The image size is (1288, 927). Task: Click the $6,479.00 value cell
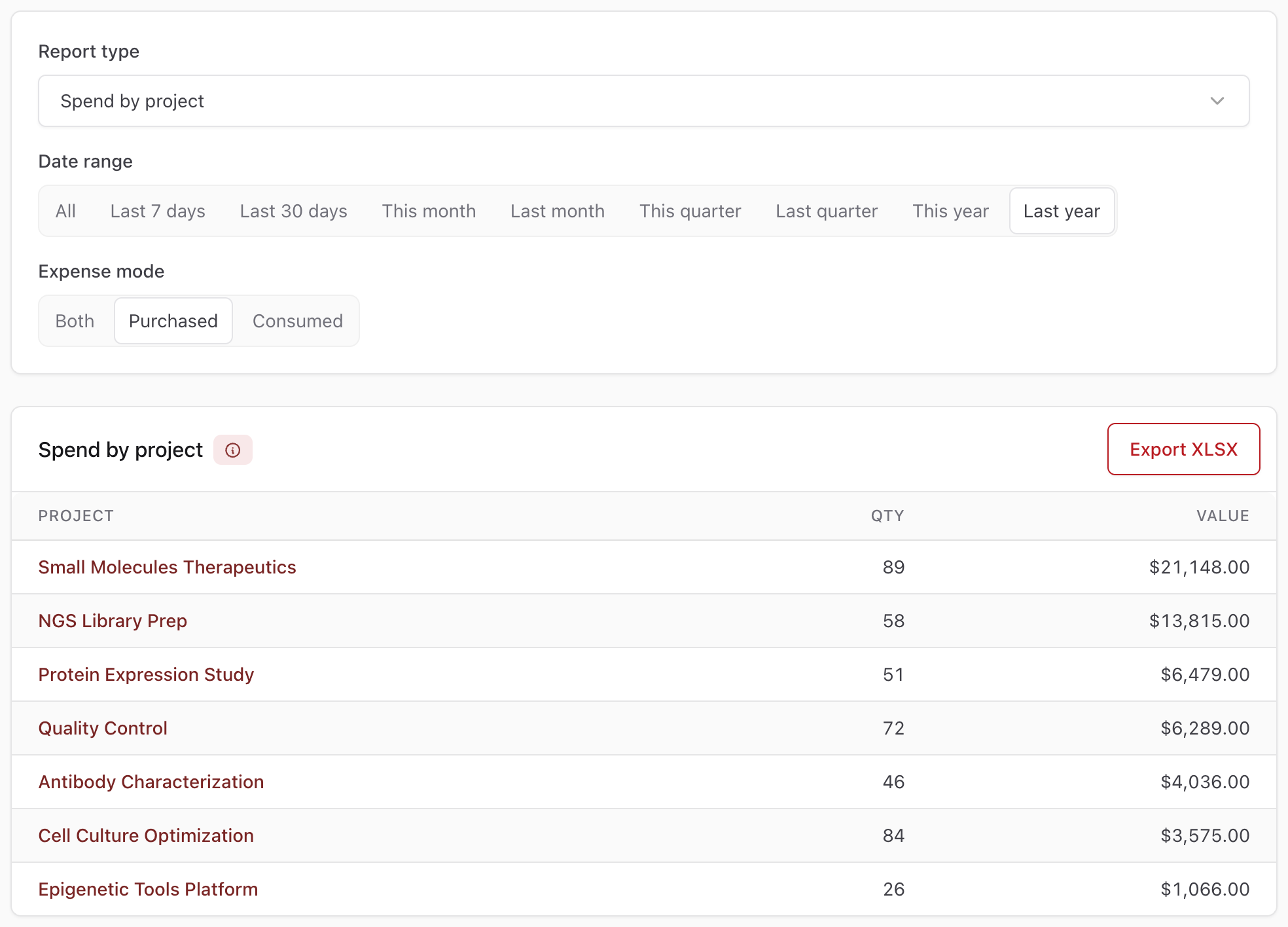(x=1205, y=674)
